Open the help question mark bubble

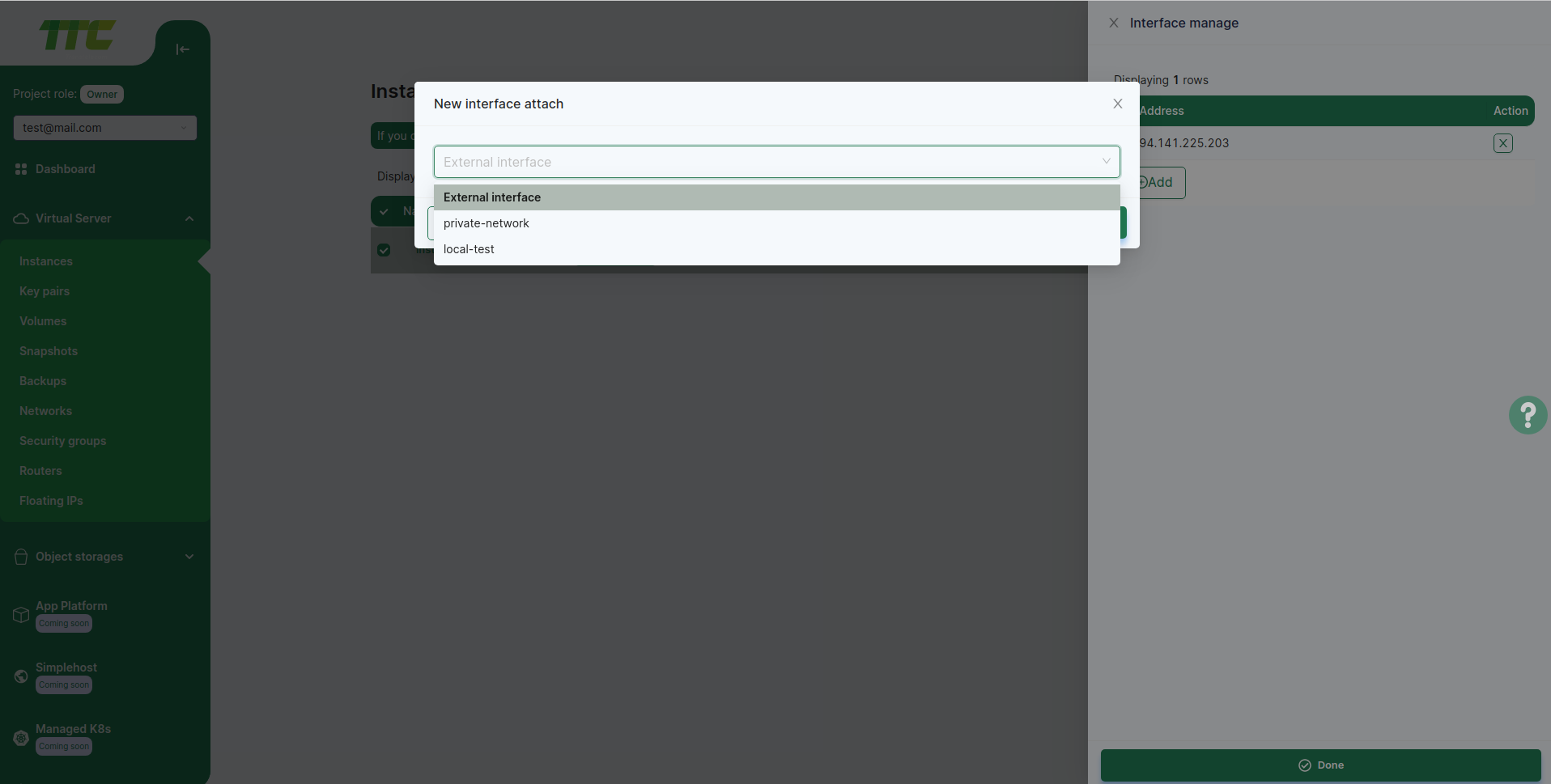(x=1528, y=415)
